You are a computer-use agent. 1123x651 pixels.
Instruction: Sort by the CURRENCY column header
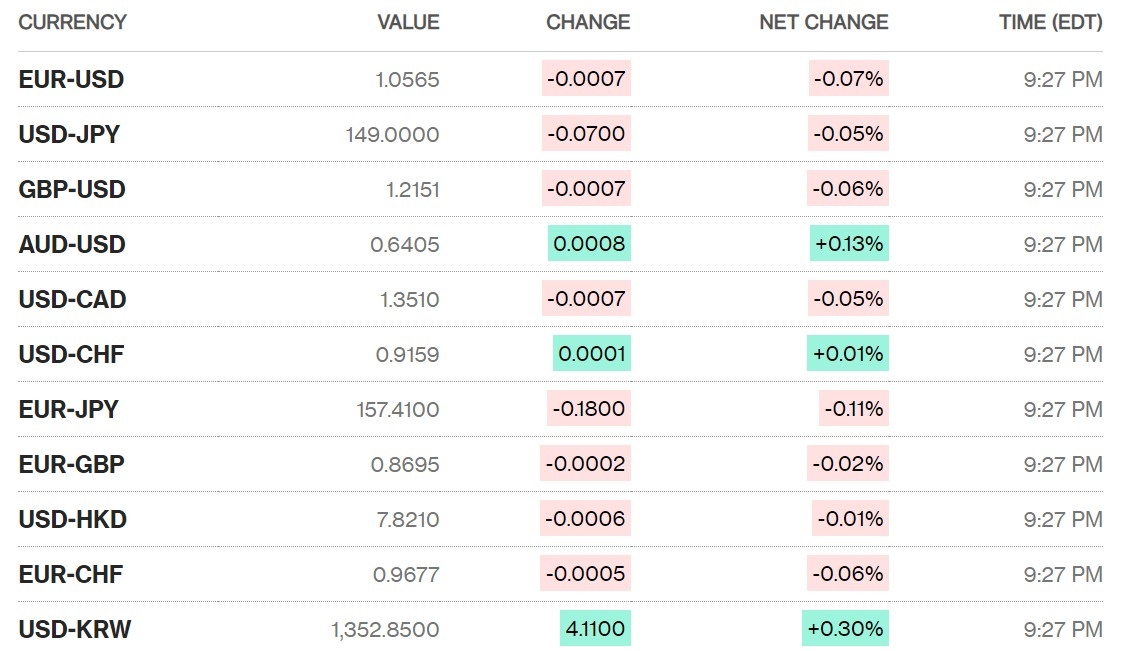pyautogui.click(x=72, y=22)
